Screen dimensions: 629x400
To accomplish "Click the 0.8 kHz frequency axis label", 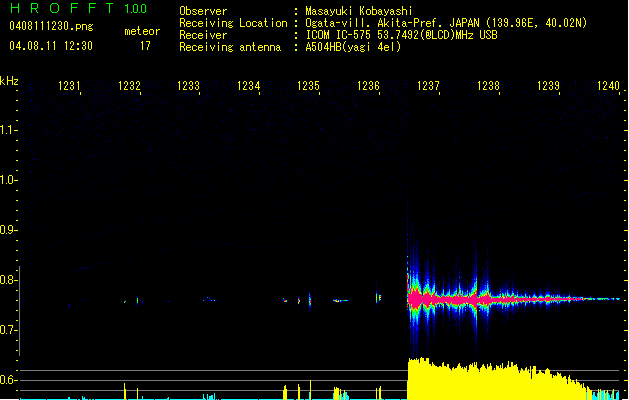I will (x=7, y=280).
